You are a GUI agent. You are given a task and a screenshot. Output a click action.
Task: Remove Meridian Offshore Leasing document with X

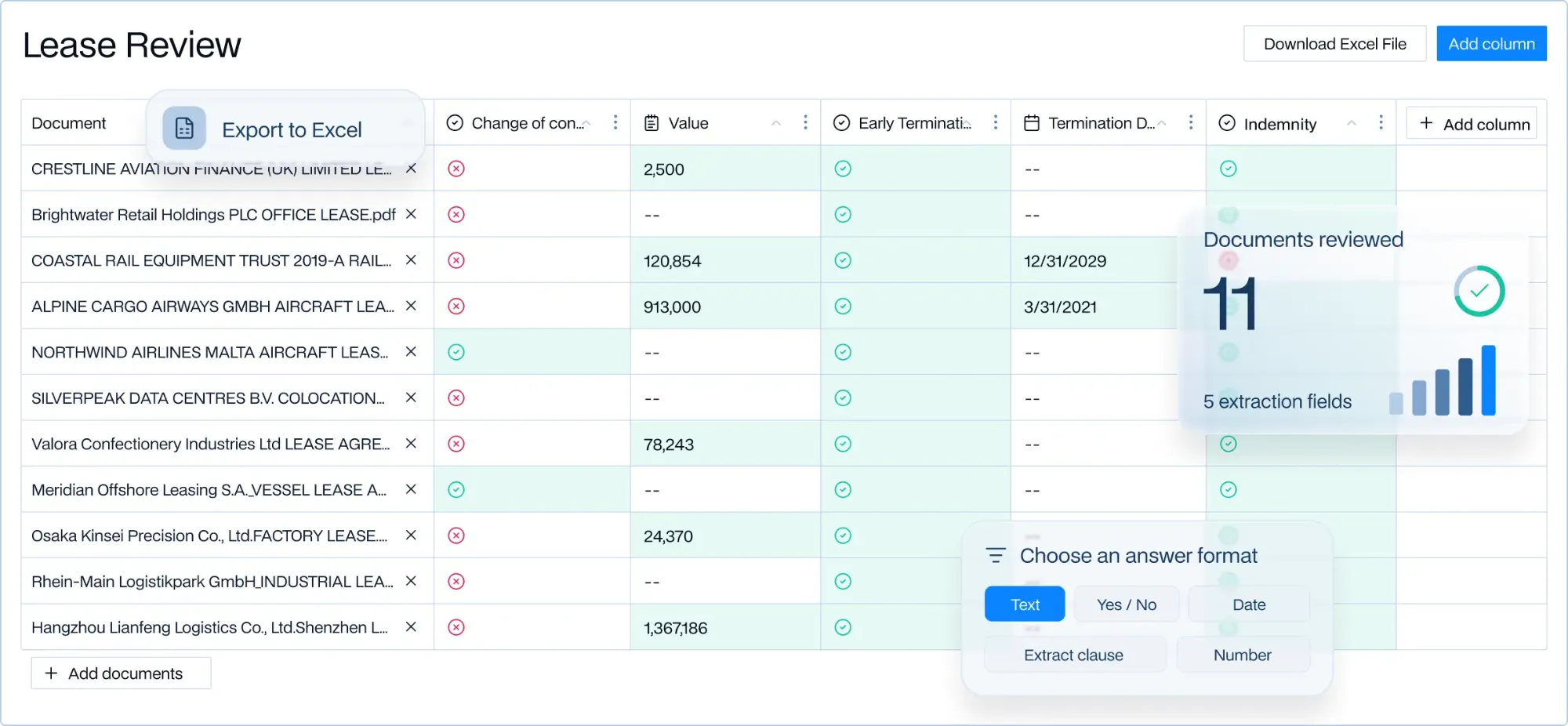coord(411,489)
